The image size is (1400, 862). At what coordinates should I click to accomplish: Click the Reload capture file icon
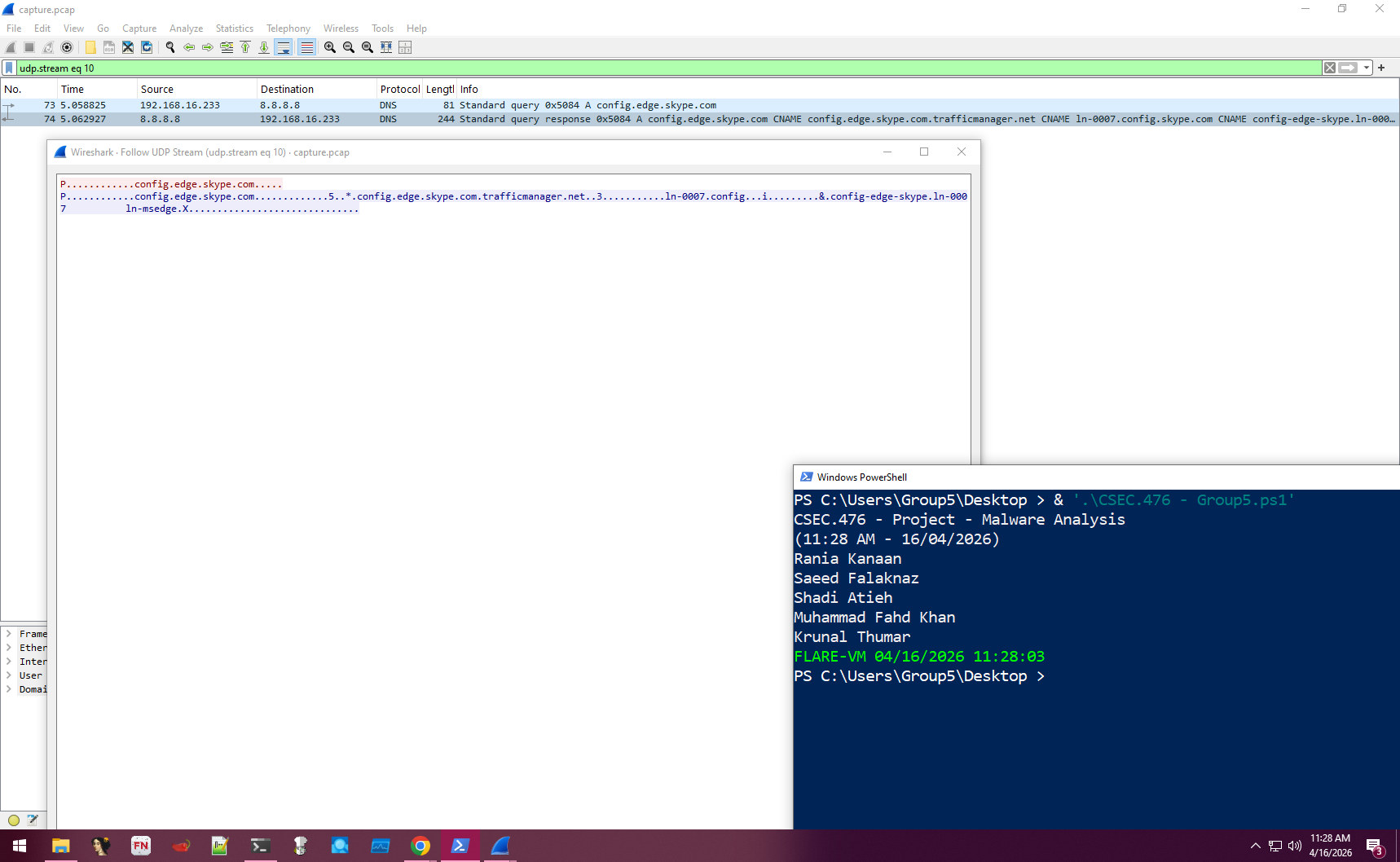(x=147, y=47)
